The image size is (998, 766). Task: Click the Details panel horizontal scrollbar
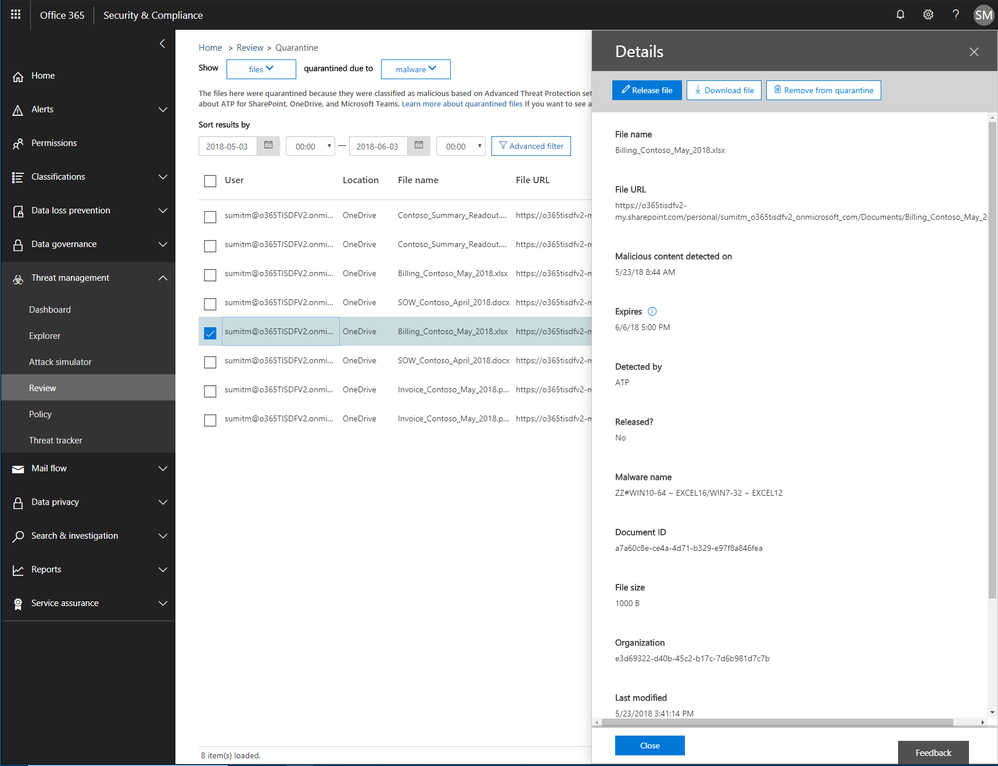(x=777, y=722)
